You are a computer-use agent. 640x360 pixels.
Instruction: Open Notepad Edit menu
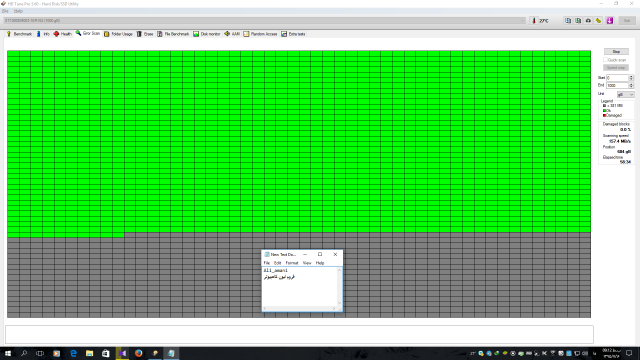[278, 263]
